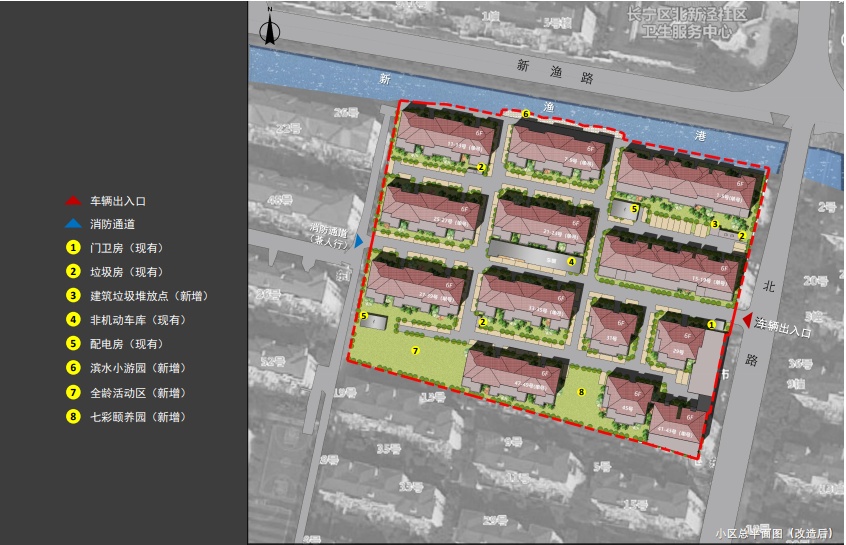
Task: Click map marker 5 beside activity lawn 7
Action: pyautogui.click(x=364, y=316)
